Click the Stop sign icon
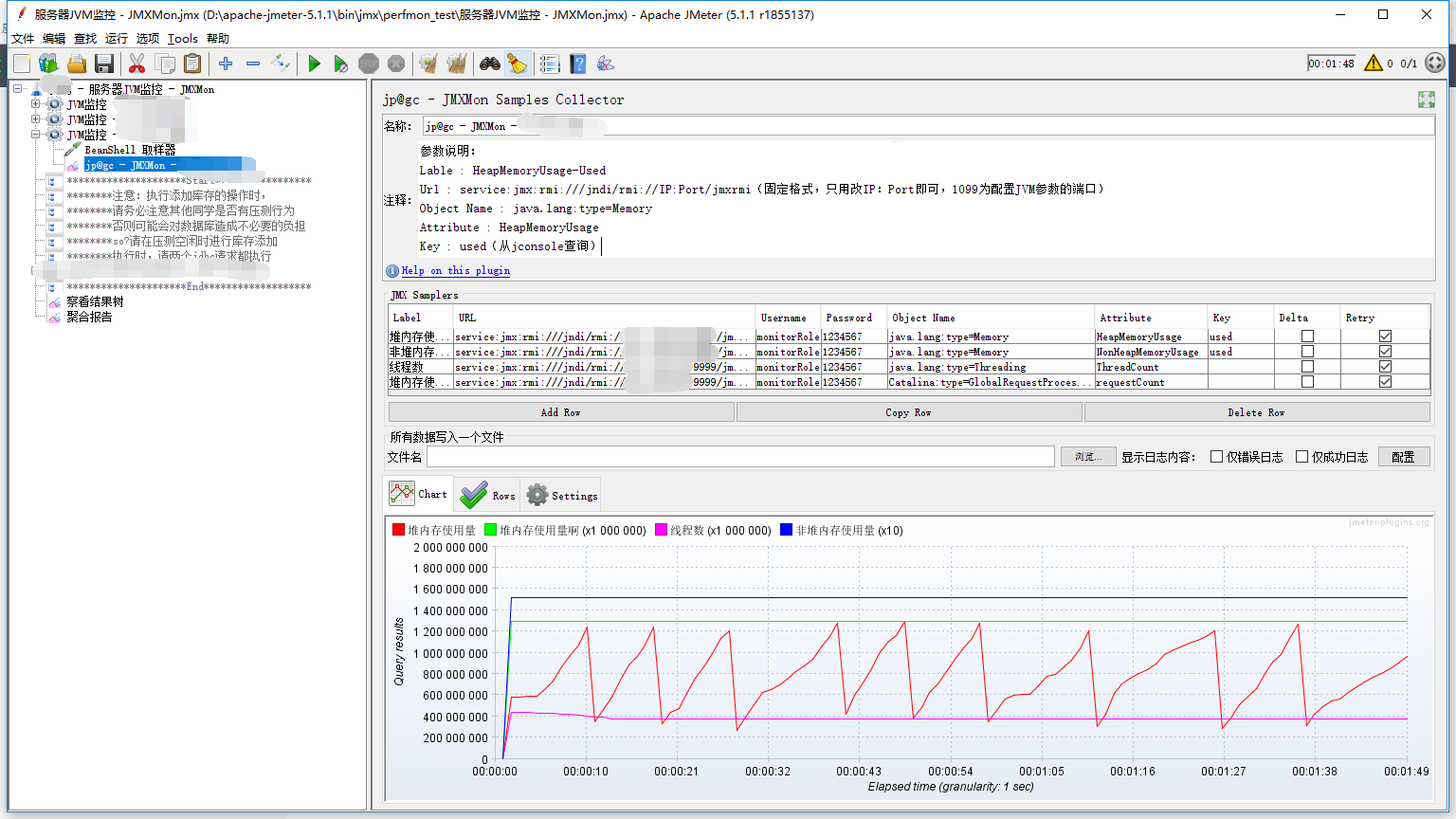 coord(369,64)
